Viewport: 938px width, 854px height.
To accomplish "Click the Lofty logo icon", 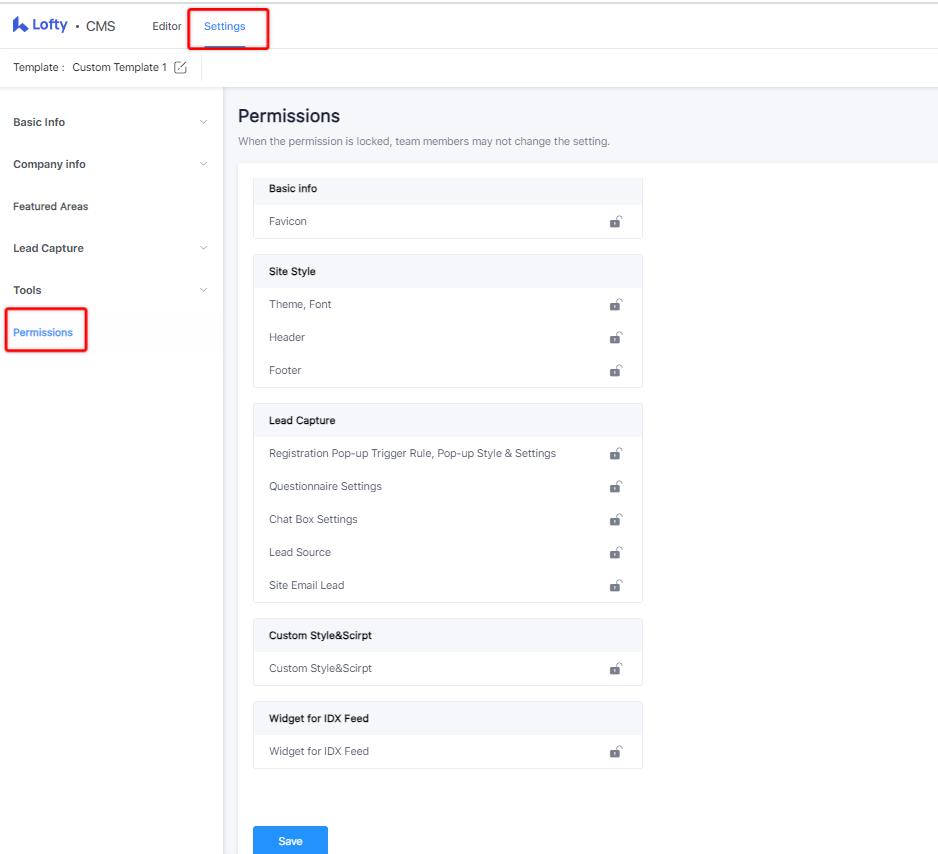I will pos(20,25).
